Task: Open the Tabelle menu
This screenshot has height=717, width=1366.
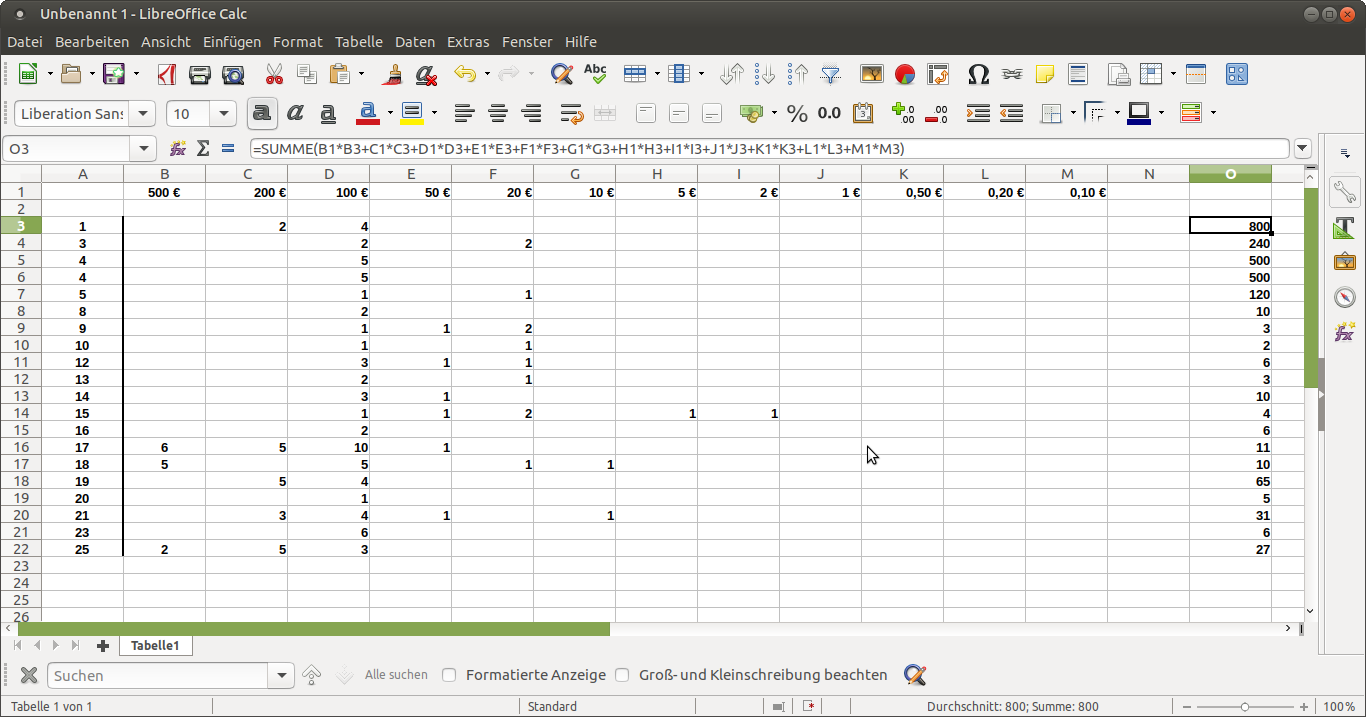Action: coord(359,42)
